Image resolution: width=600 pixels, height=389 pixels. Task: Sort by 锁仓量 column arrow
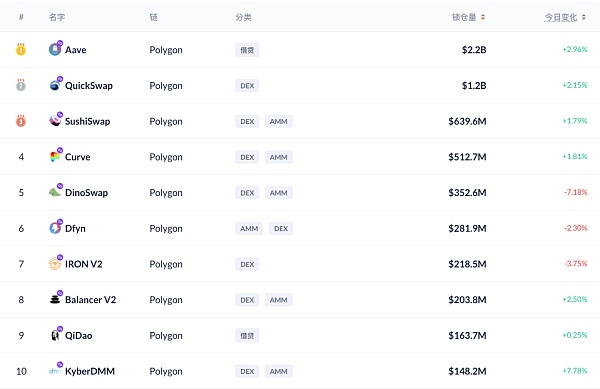pyautogui.click(x=483, y=17)
